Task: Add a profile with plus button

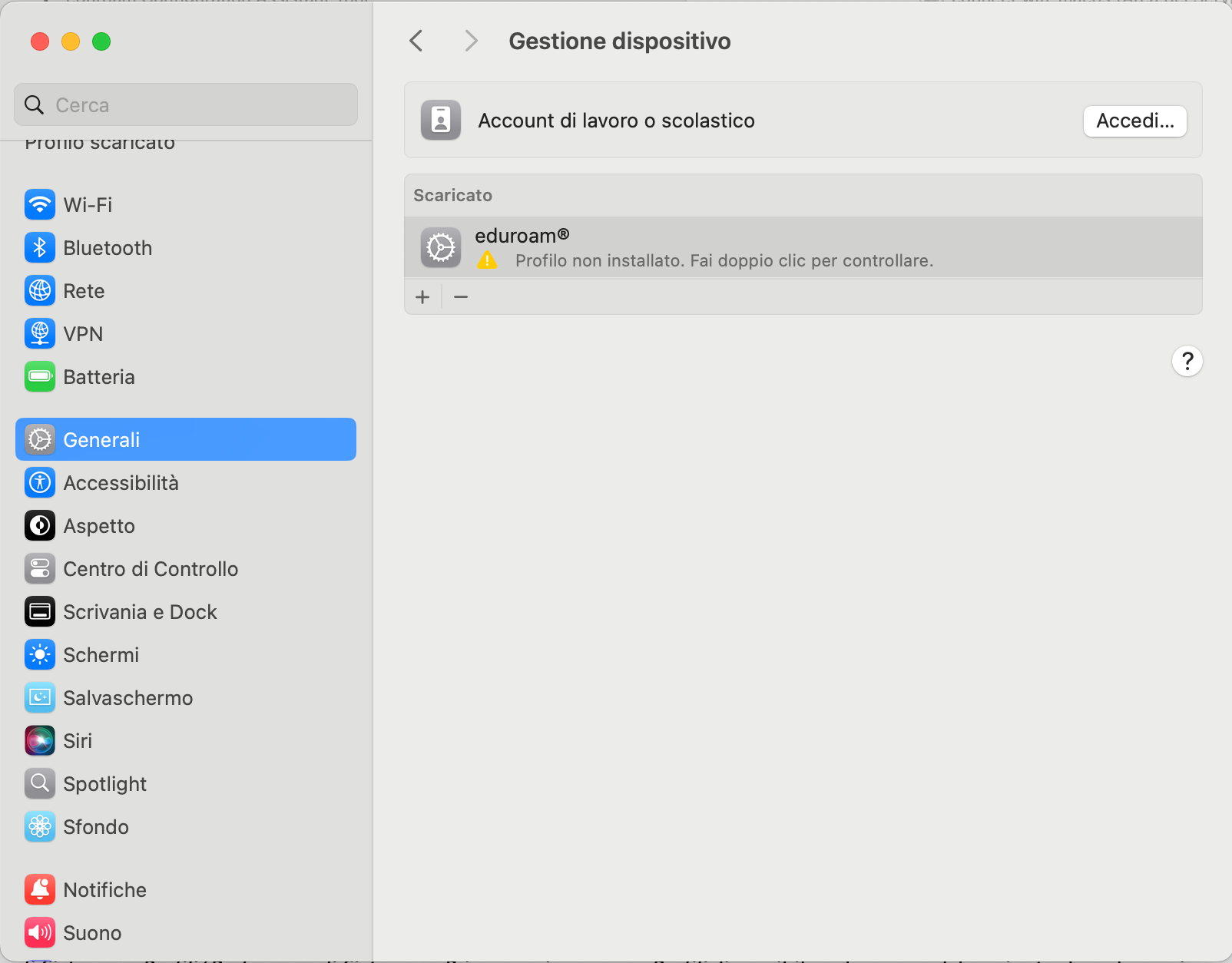Action: tap(422, 297)
